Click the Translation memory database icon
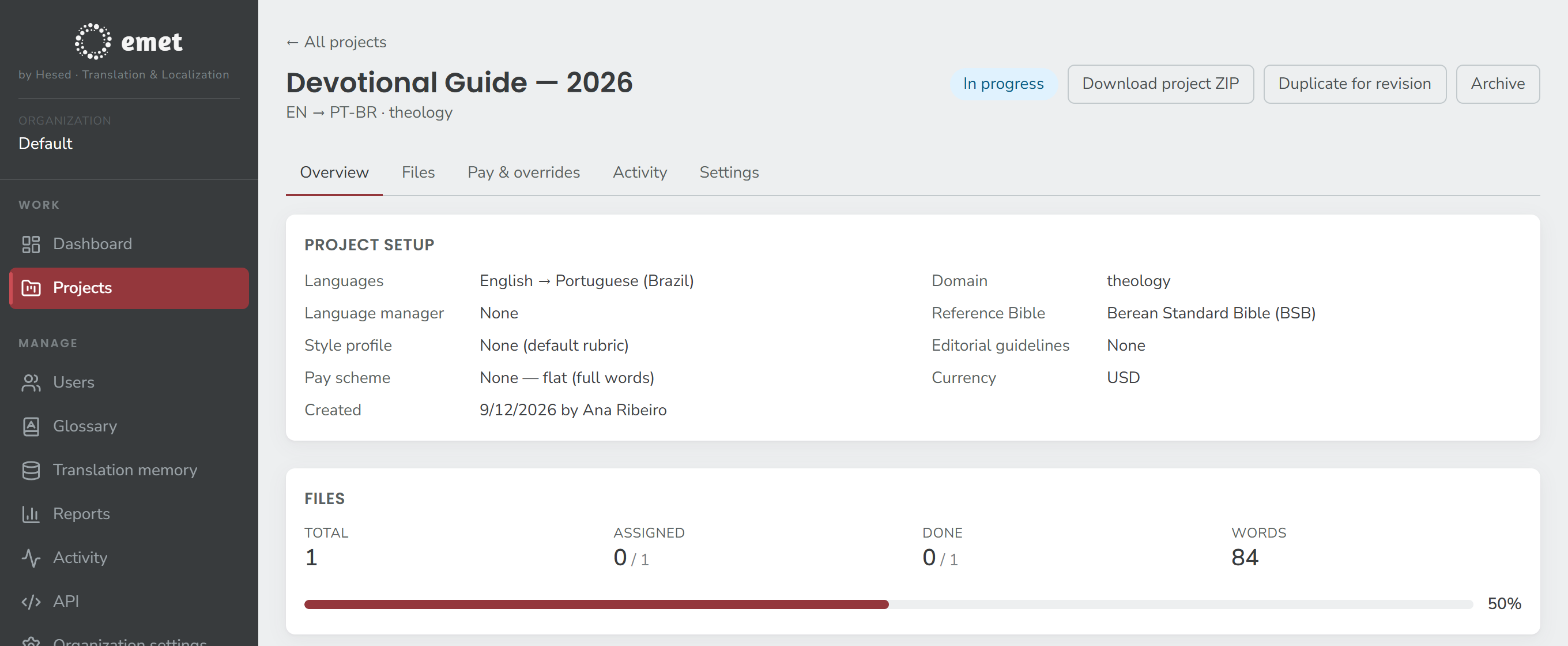 [31, 470]
